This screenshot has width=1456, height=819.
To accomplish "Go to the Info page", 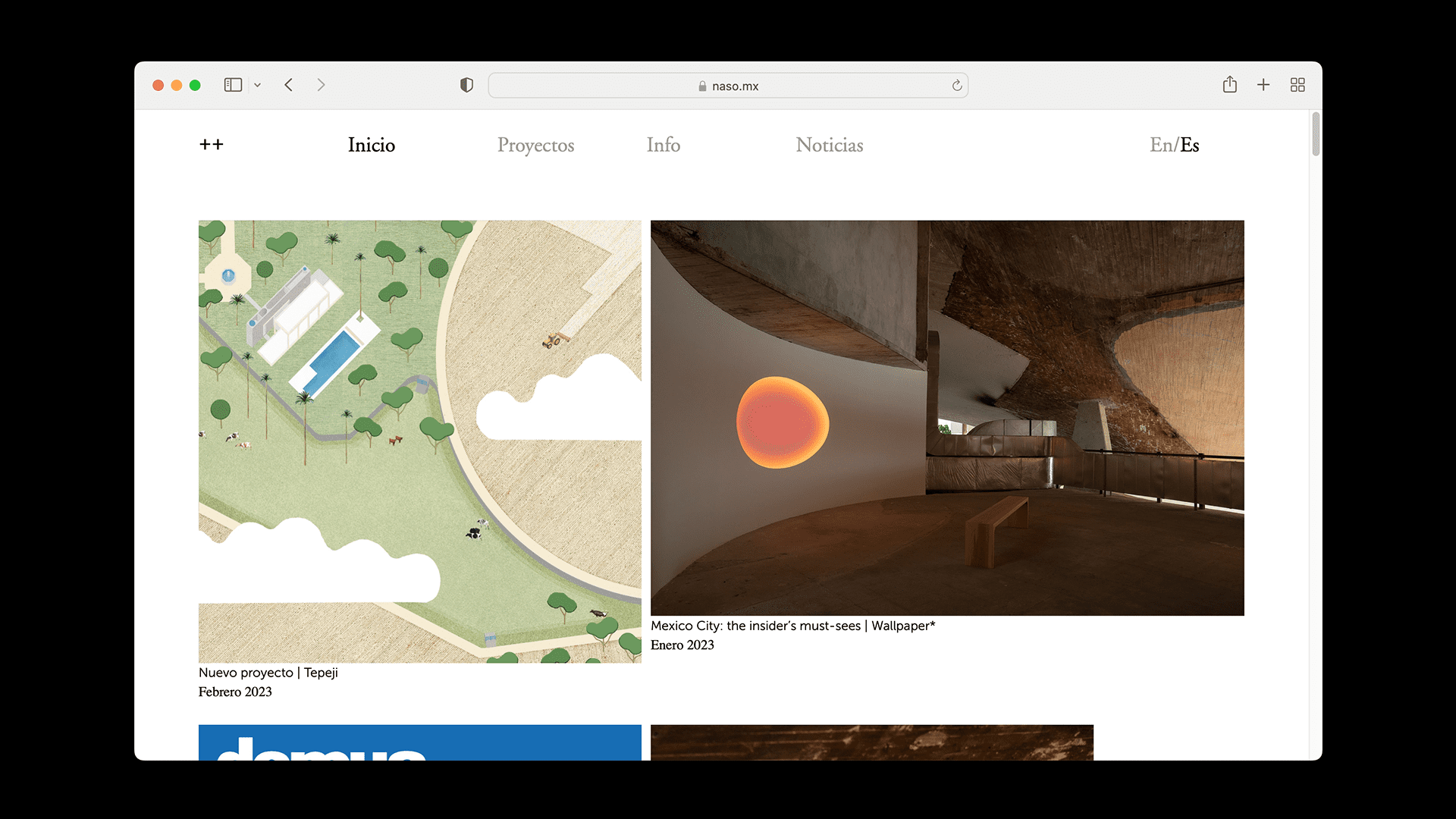I will click(x=664, y=145).
